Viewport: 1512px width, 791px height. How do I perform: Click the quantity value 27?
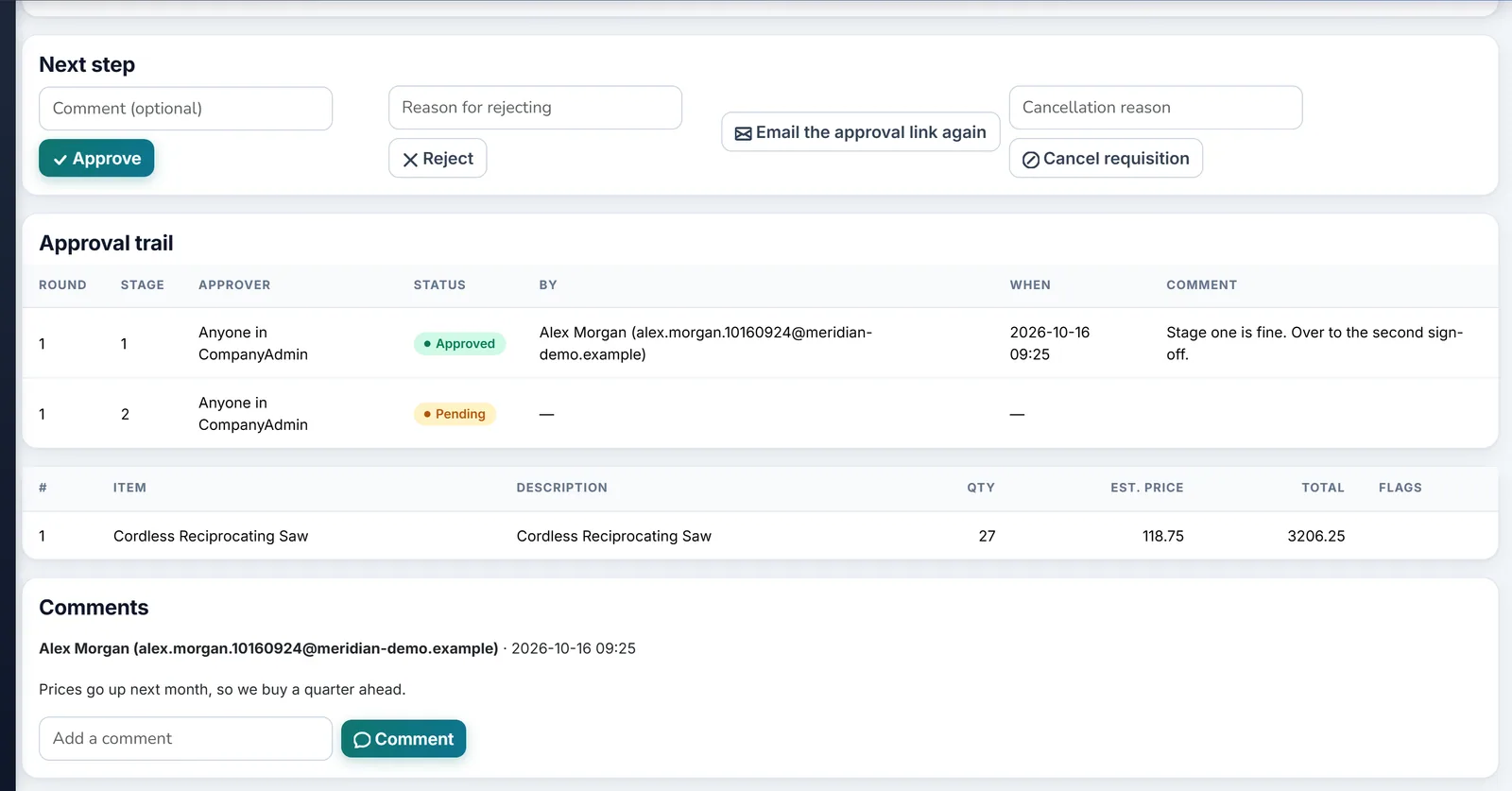987,536
